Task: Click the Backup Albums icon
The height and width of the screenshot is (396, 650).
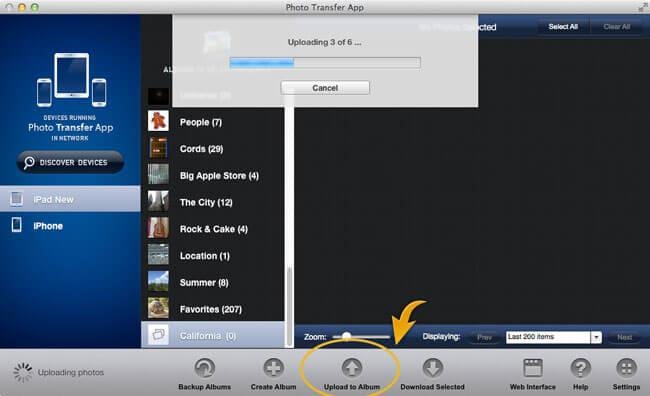Action: [x=204, y=368]
